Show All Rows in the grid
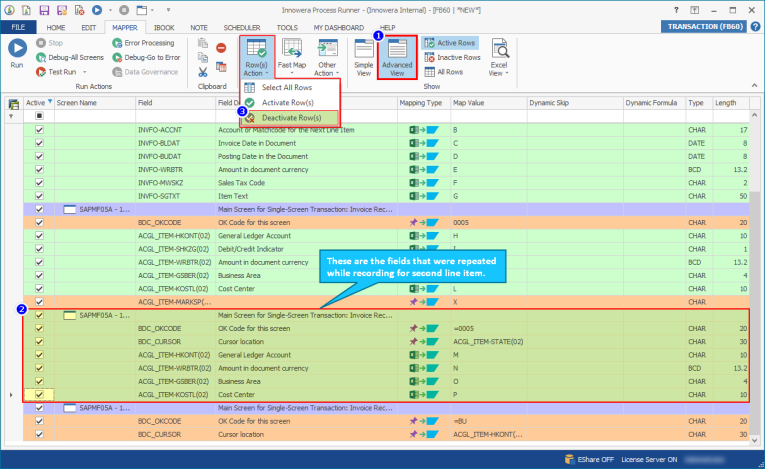Viewport: 765px width, 469px height. tap(449, 72)
